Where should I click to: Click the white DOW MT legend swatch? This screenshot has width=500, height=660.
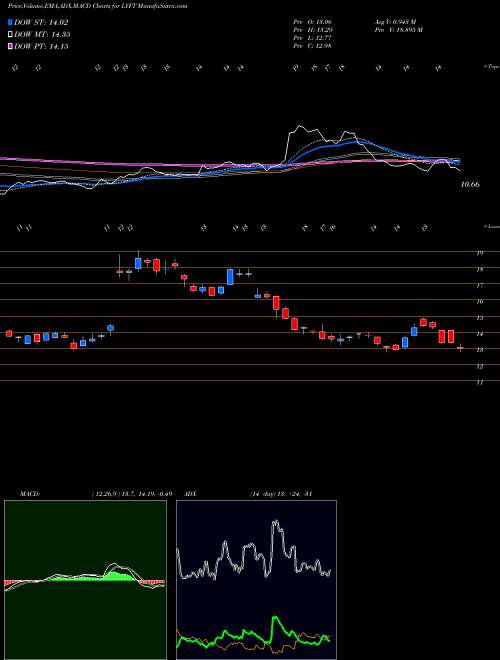pos(10,35)
